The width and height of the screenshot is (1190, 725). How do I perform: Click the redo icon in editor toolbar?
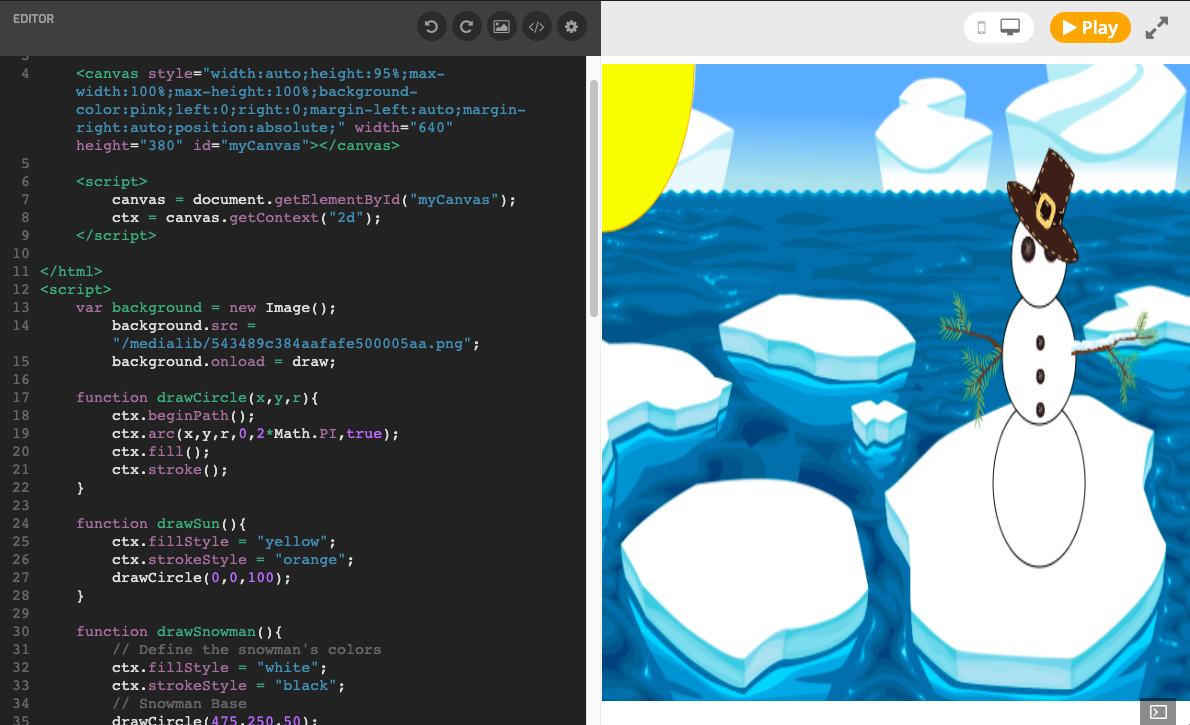tap(466, 27)
